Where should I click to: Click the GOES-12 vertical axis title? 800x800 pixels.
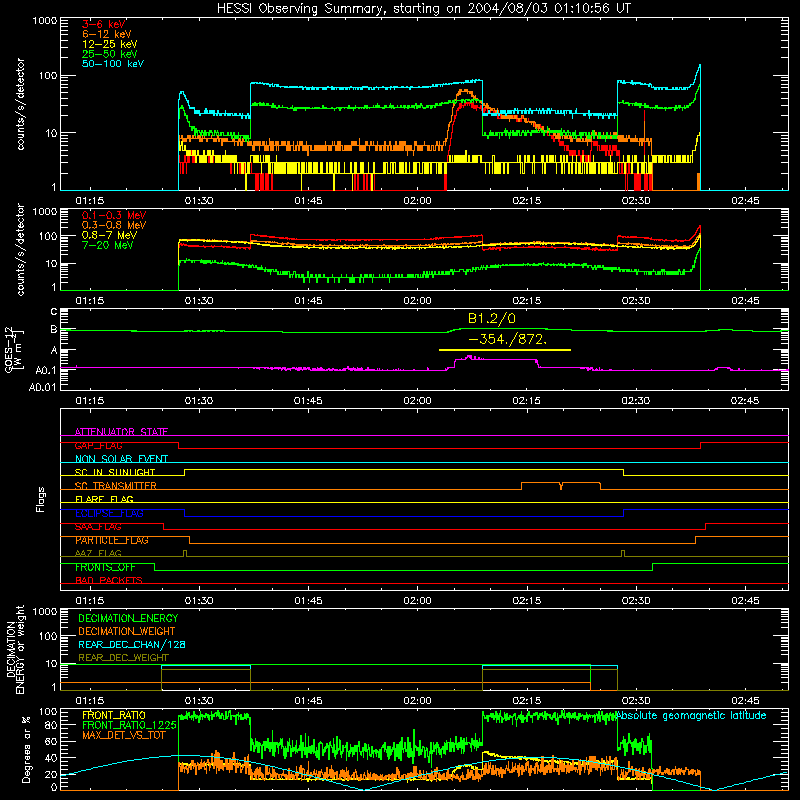13,350
